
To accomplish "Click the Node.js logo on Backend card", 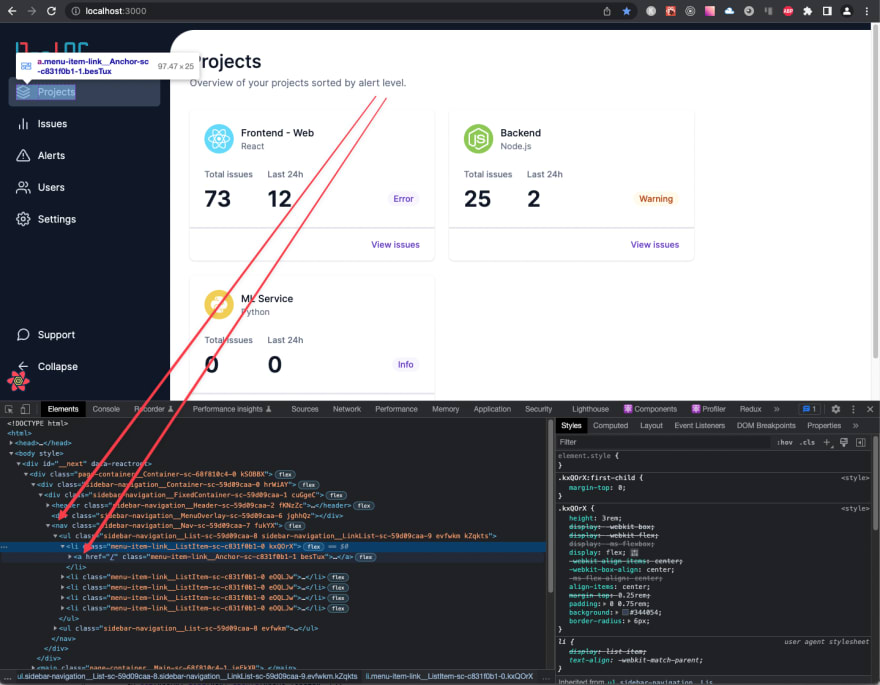I will (x=478, y=139).
